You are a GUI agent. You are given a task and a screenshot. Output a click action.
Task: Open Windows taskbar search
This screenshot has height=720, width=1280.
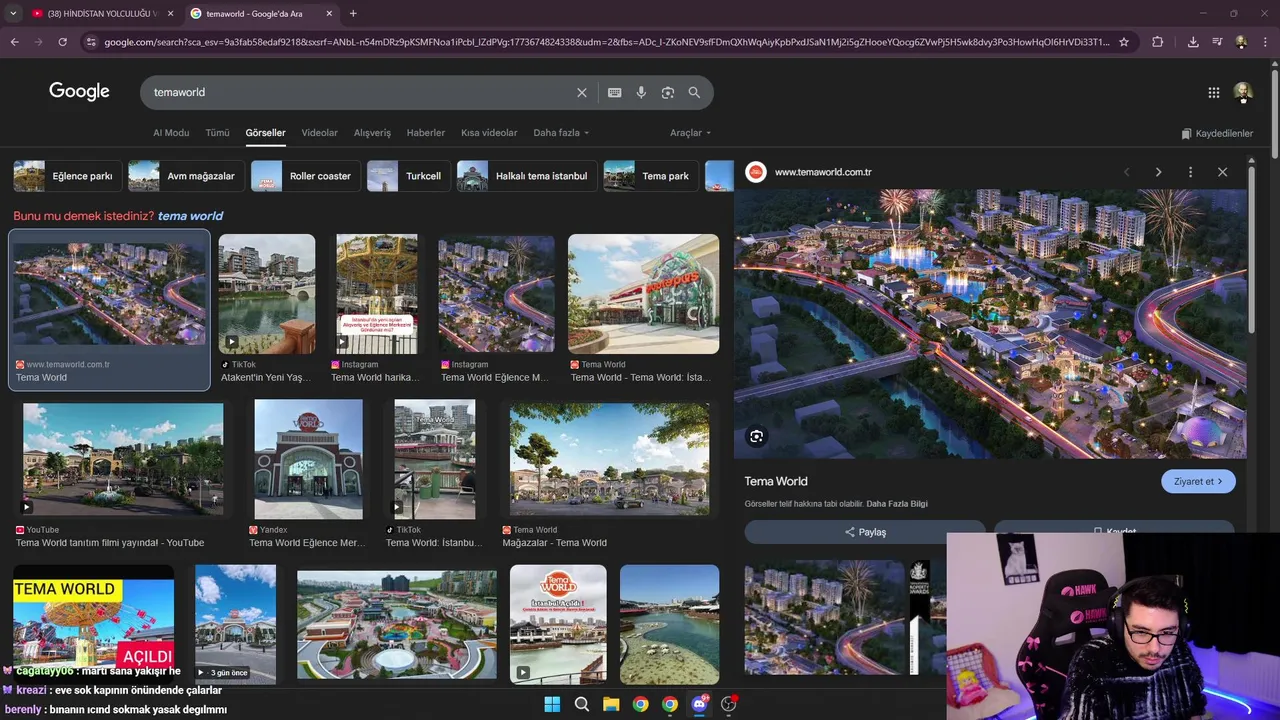(581, 704)
